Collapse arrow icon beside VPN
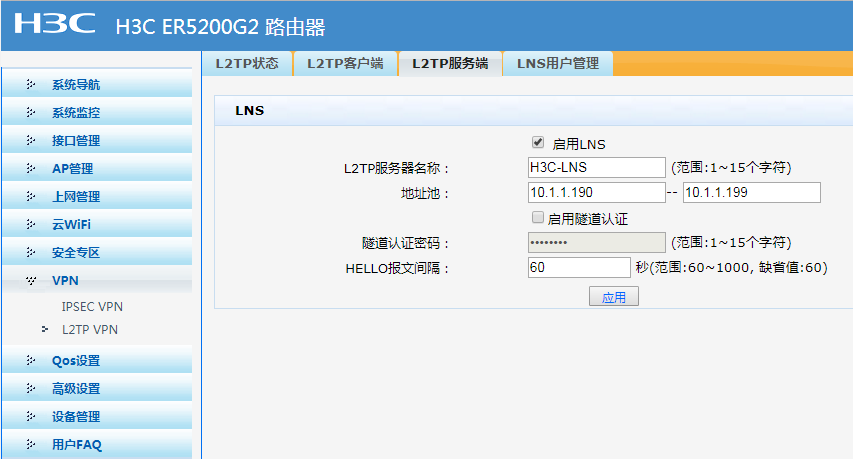853x459 pixels. (30, 281)
